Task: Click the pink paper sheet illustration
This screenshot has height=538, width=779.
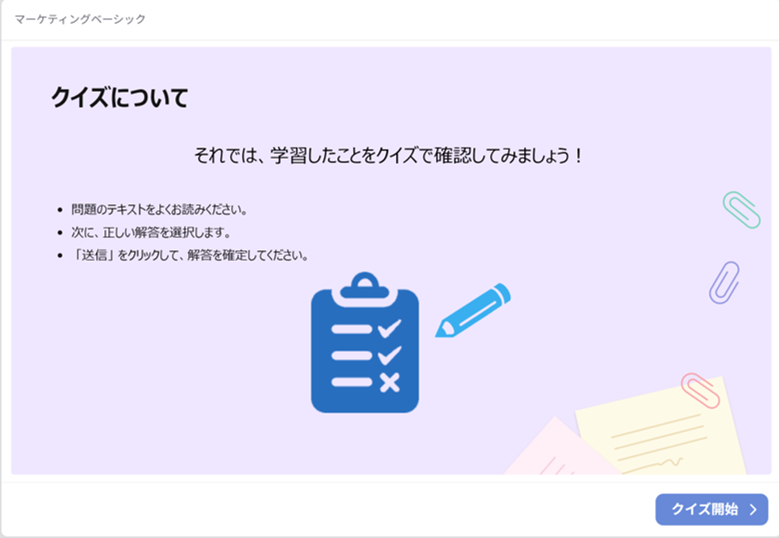Action: pyautogui.click(x=561, y=448)
